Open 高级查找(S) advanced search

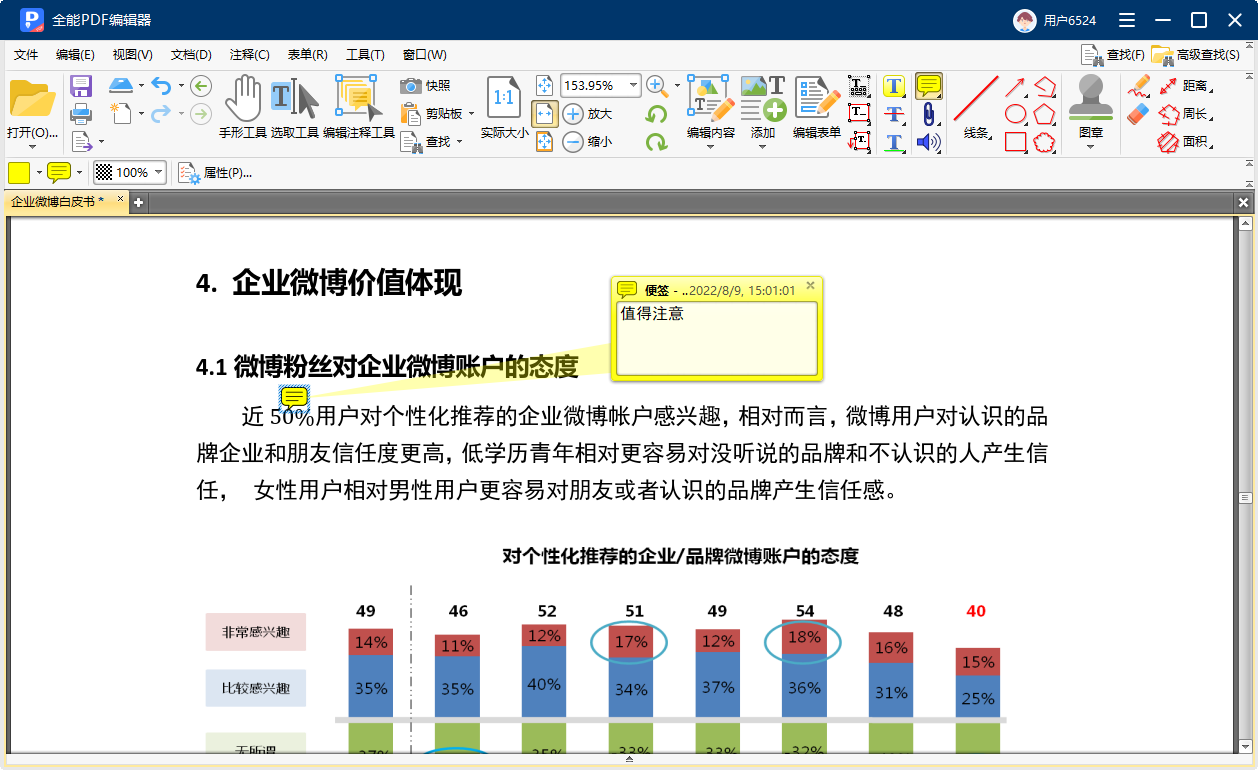coord(1196,55)
